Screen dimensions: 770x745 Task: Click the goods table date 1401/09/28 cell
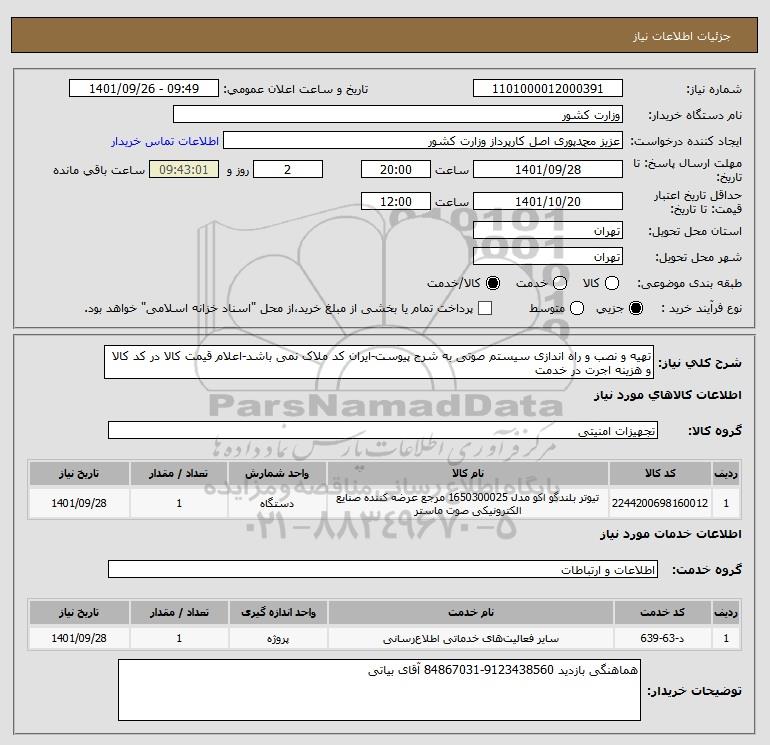(x=79, y=503)
